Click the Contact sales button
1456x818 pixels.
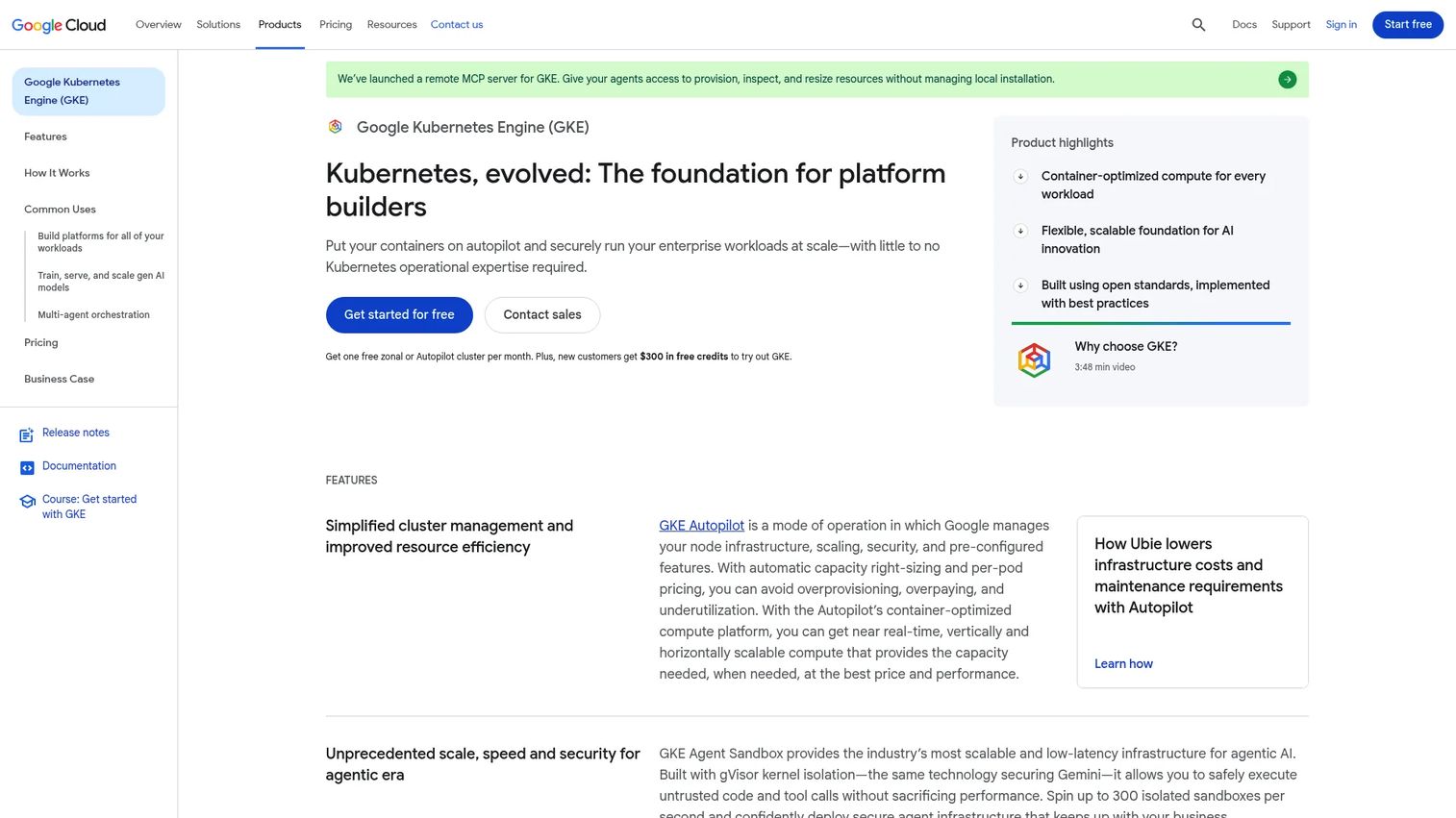(542, 315)
